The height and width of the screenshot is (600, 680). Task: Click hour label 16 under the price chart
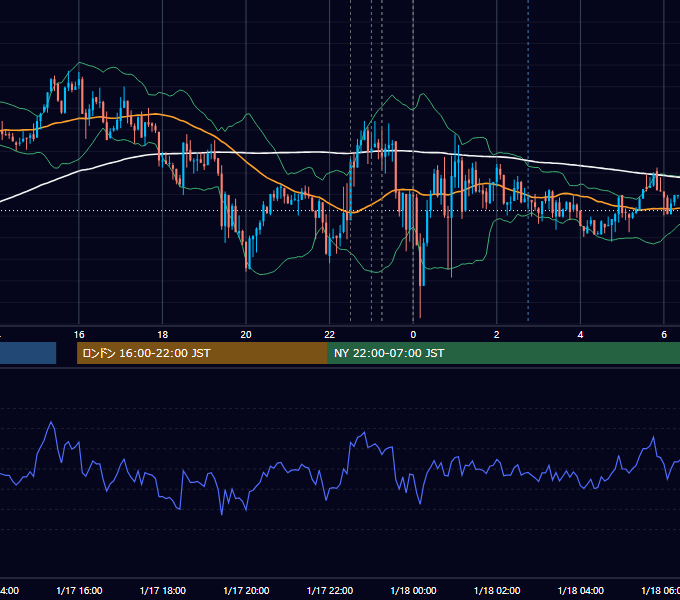[79, 335]
